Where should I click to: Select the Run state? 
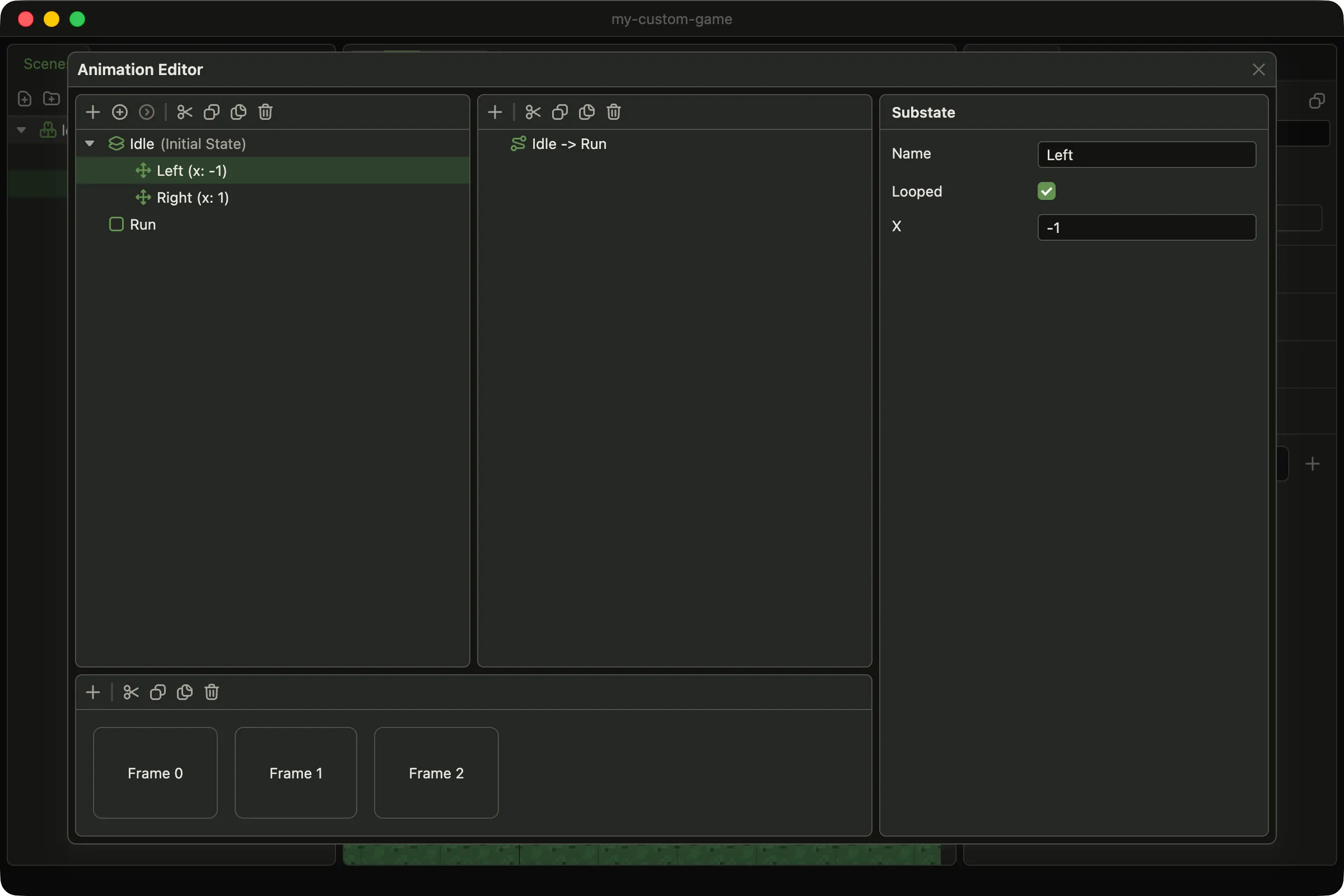273,224
